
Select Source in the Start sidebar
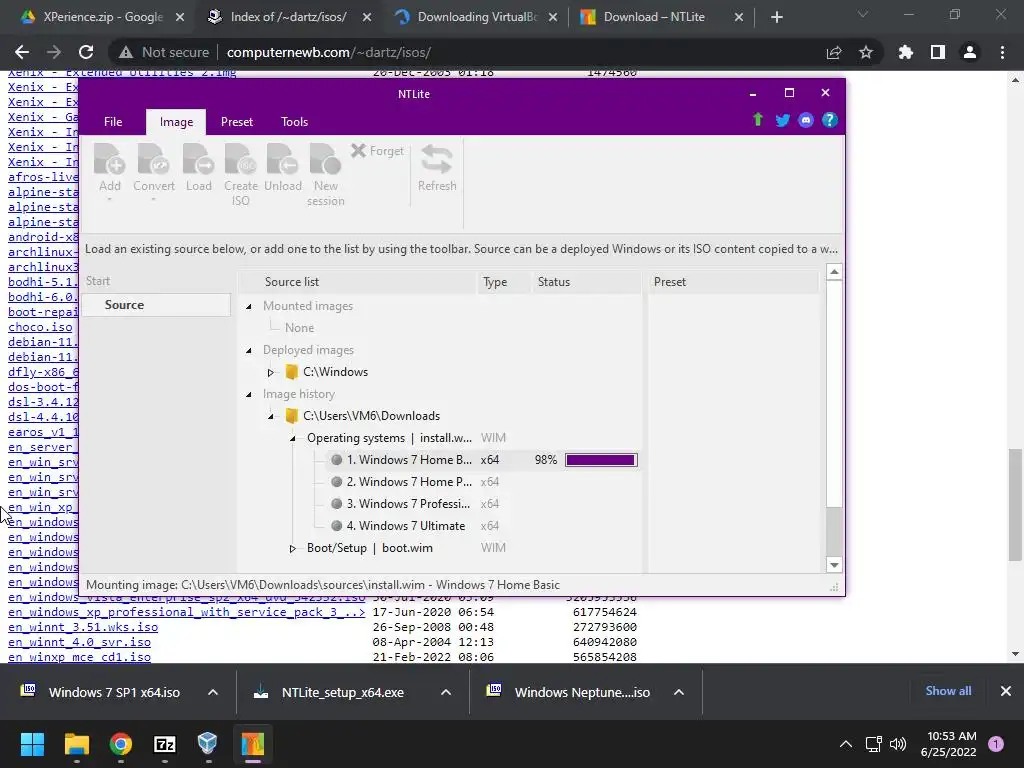pyautogui.click(x=156, y=305)
